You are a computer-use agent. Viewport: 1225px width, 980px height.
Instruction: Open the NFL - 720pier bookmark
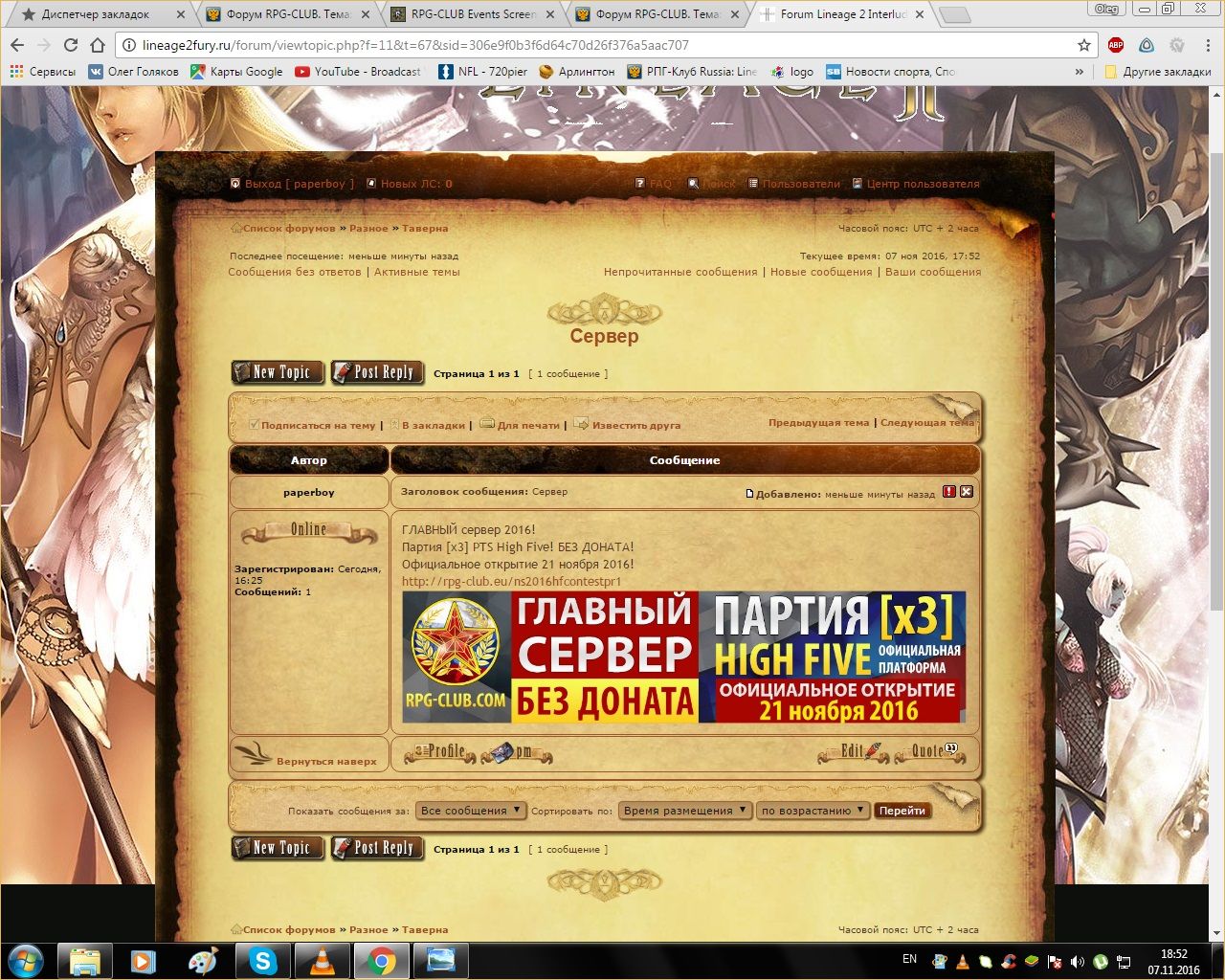click(482, 72)
